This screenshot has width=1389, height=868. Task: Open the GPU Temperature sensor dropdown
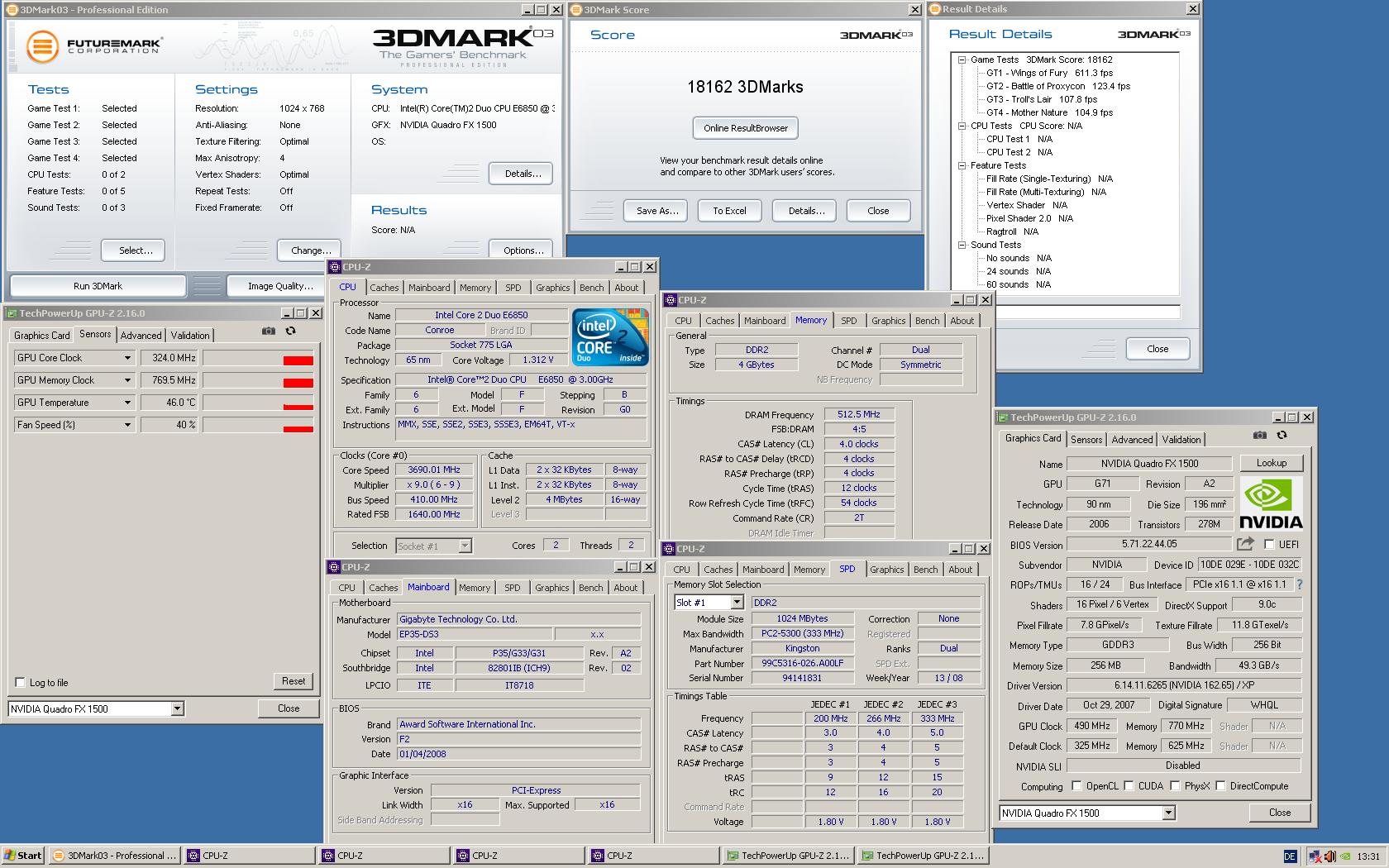point(127,403)
